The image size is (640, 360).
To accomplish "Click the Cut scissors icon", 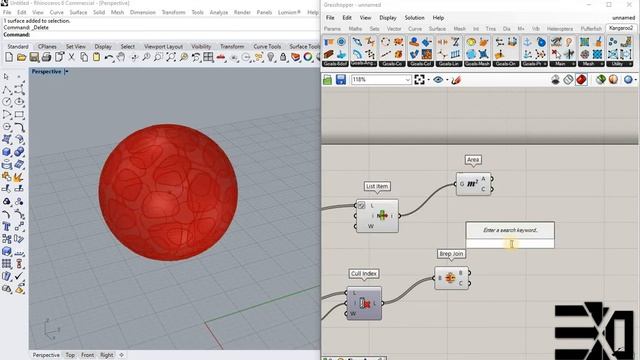I will click(x=71, y=58).
